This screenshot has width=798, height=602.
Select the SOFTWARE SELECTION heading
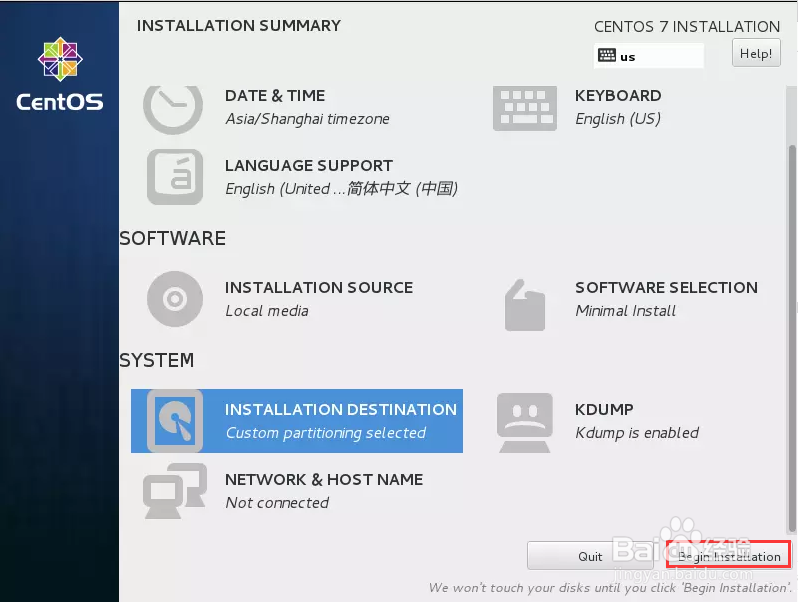click(x=666, y=288)
